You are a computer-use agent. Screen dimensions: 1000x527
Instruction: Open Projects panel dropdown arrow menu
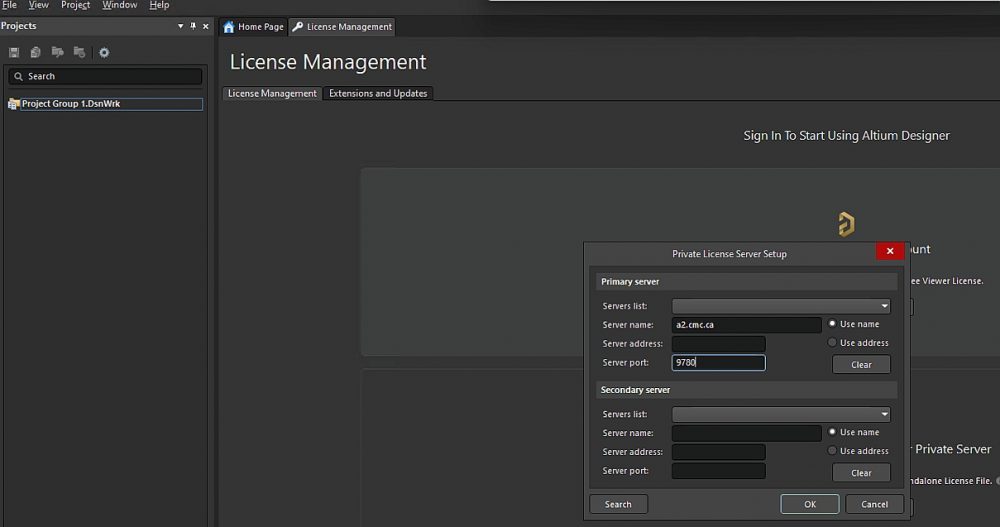click(180, 26)
